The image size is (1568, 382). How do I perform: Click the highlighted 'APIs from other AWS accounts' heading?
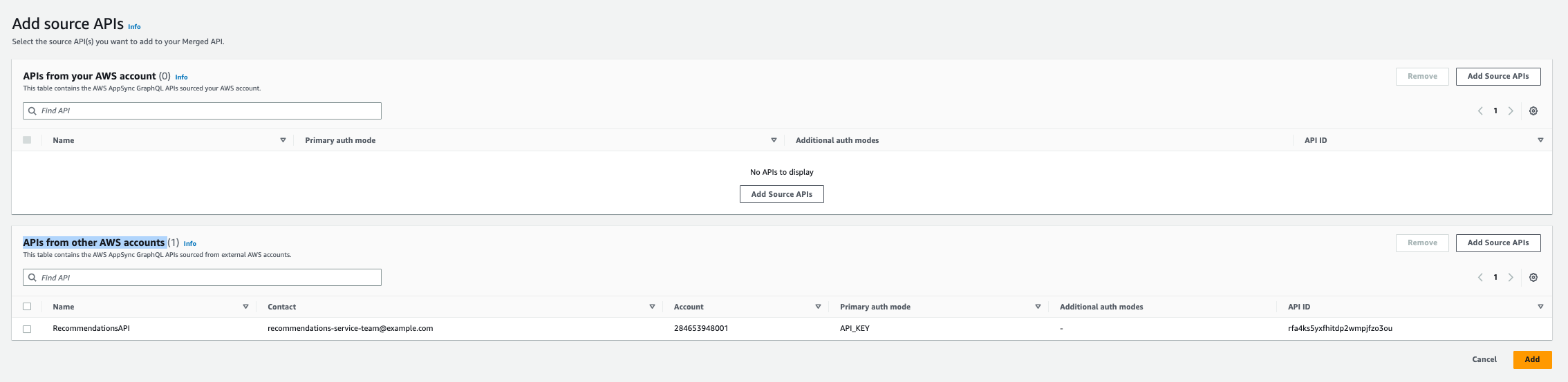click(94, 242)
